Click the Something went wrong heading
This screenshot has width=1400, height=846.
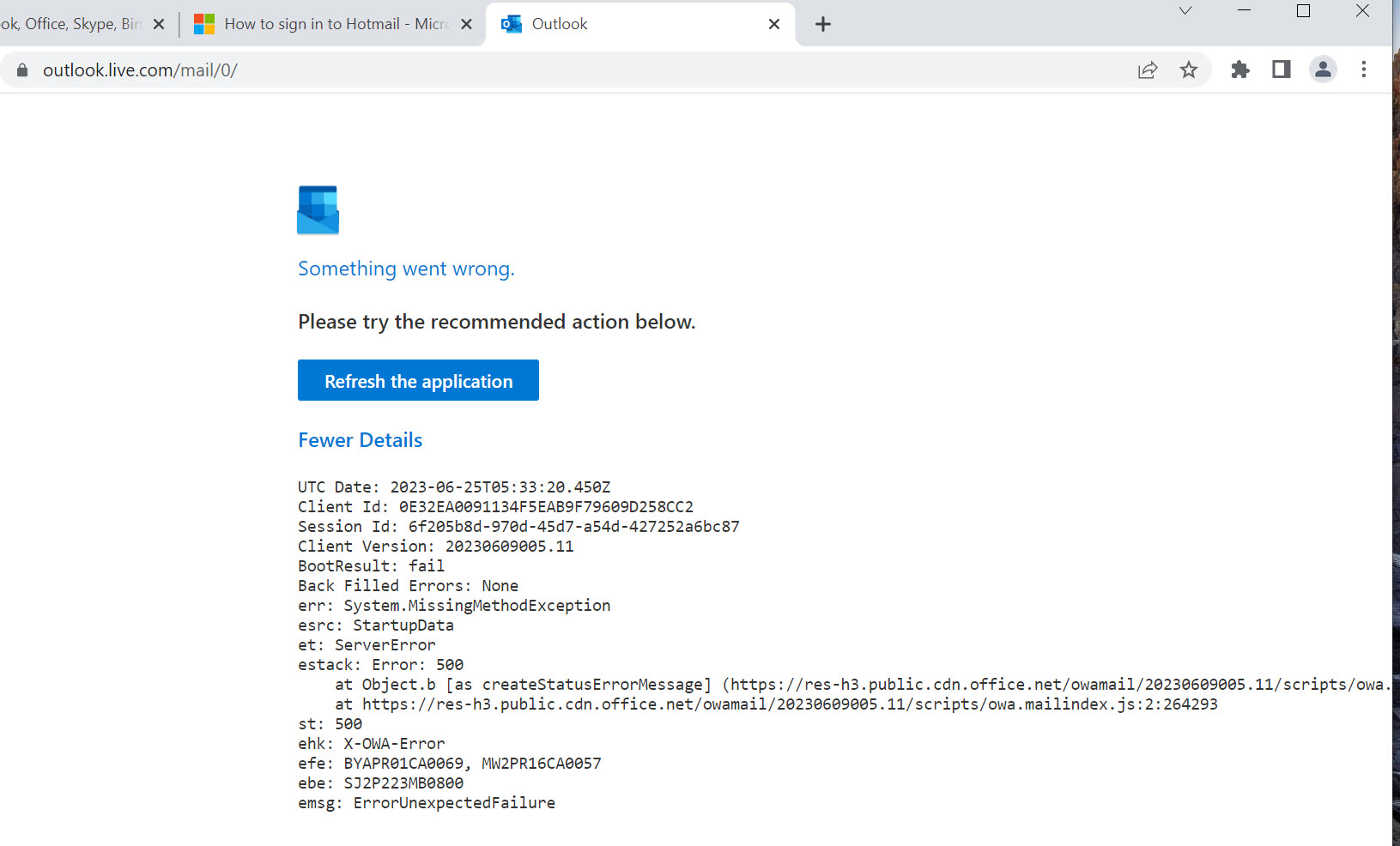tap(406, 269)
